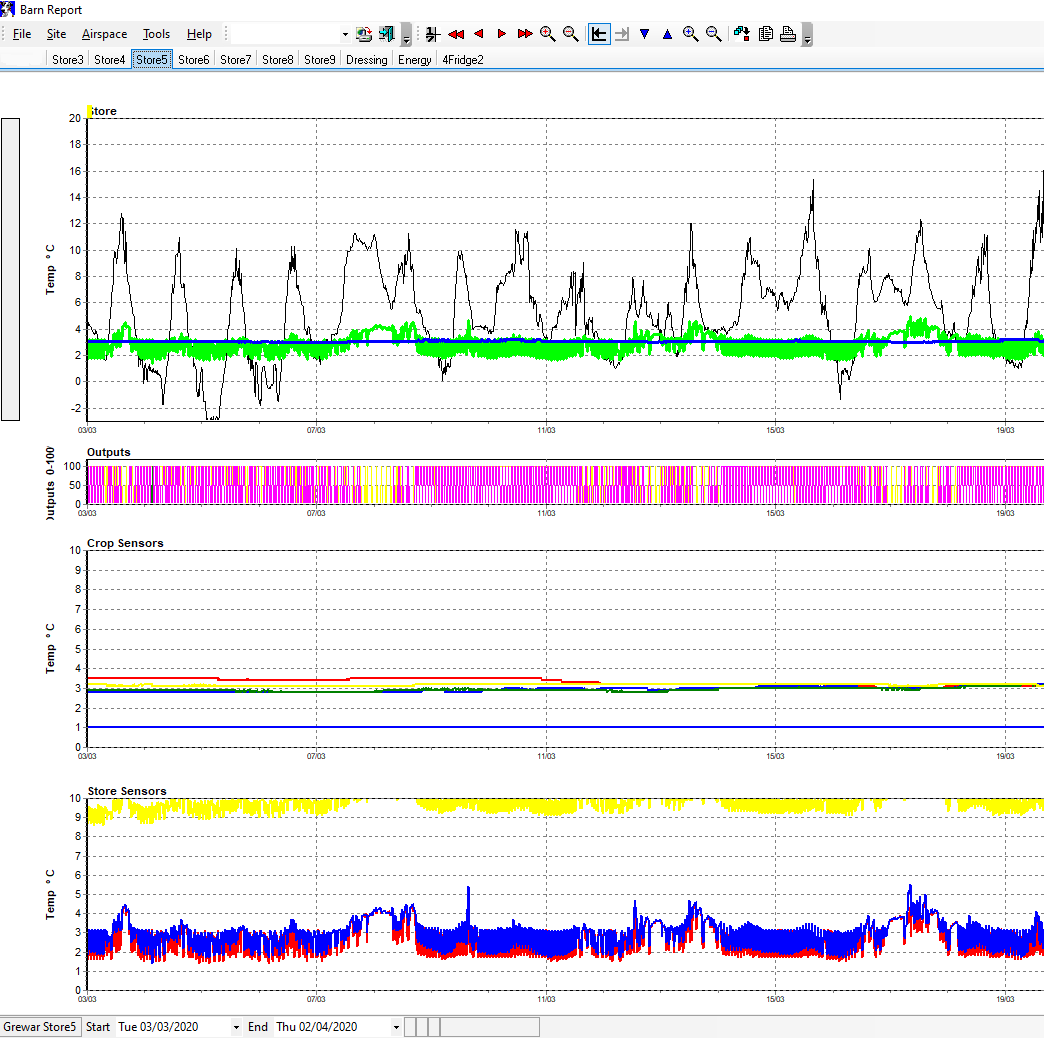Open the End date dropdown arrow
The height and width of the screenshot is (1038, 1044).
(396, 1027)
